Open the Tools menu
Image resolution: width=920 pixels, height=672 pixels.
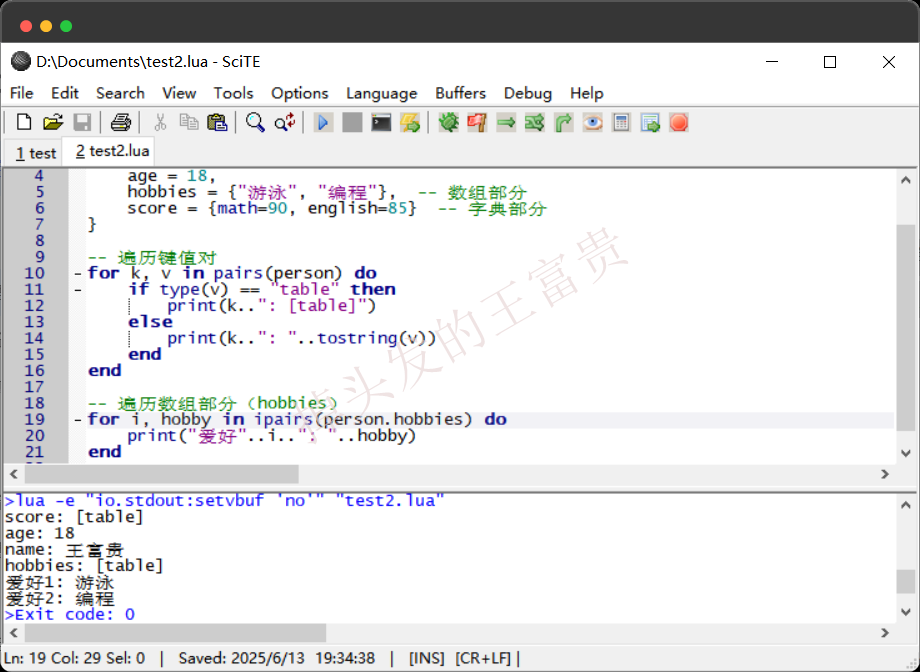click(234, 93)
